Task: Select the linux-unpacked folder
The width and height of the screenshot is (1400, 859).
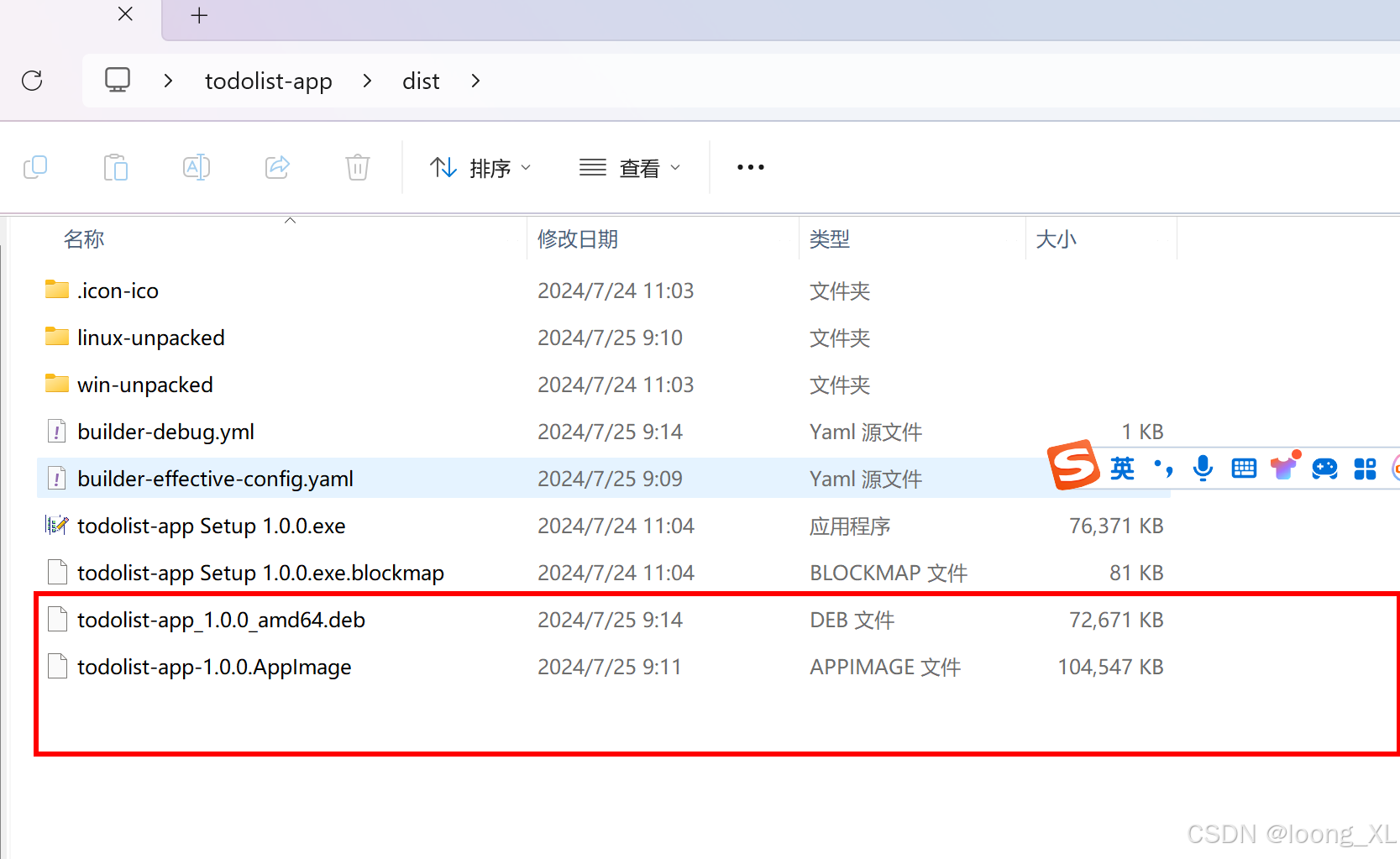Action: tap(151, 338)
